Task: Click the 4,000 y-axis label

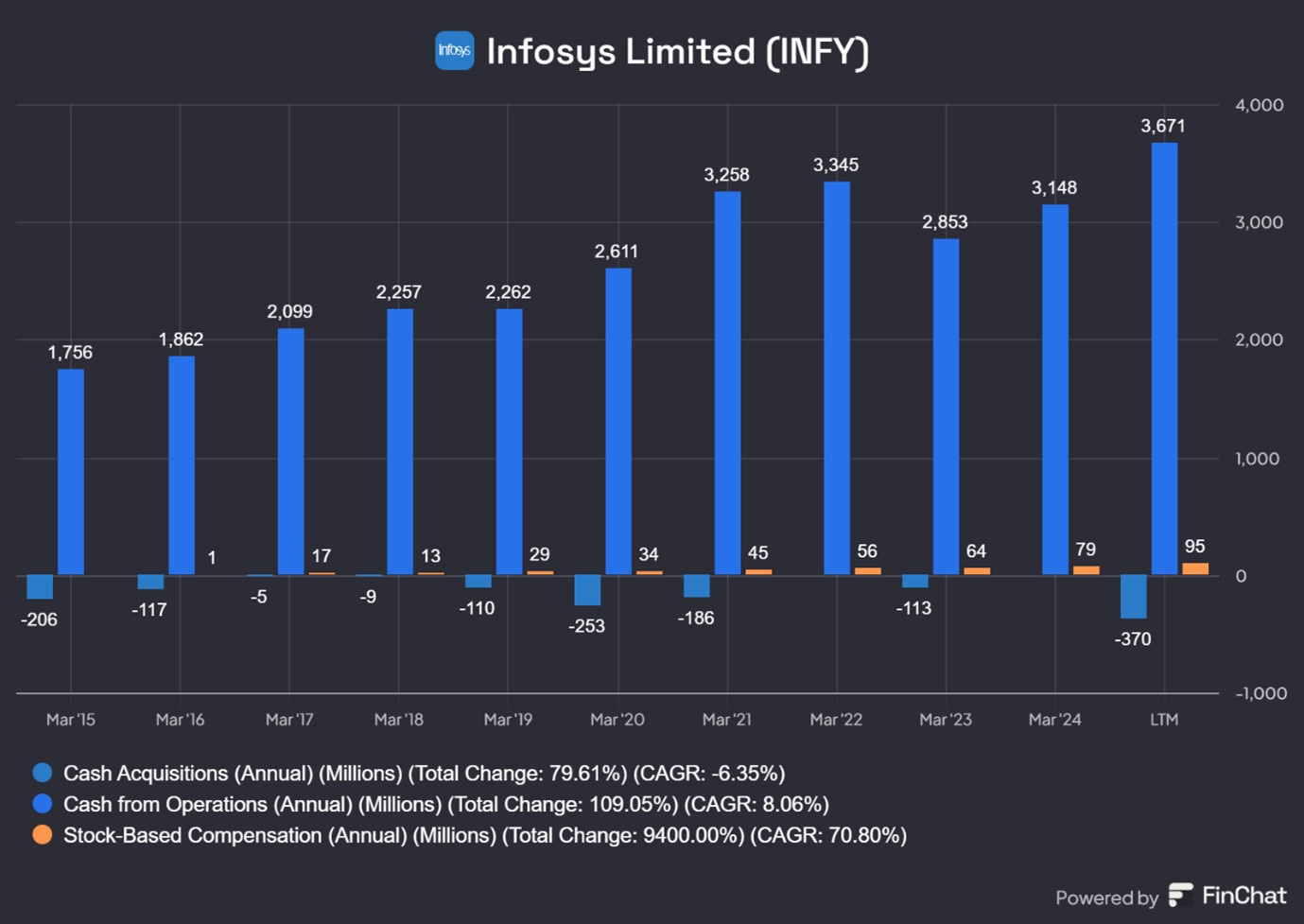Action: 1259,105
